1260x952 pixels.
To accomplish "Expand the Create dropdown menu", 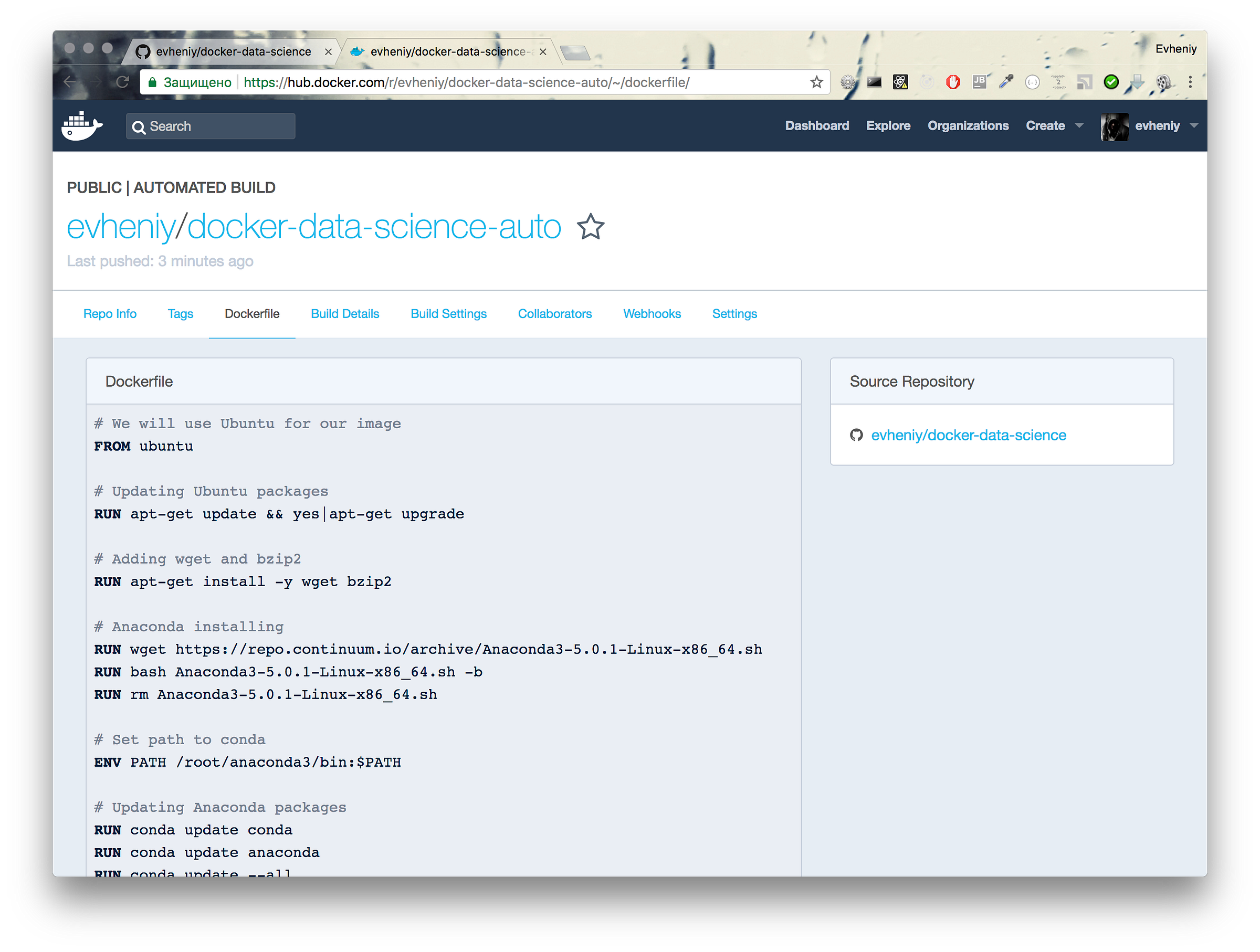I will (x=1079, y=126).
